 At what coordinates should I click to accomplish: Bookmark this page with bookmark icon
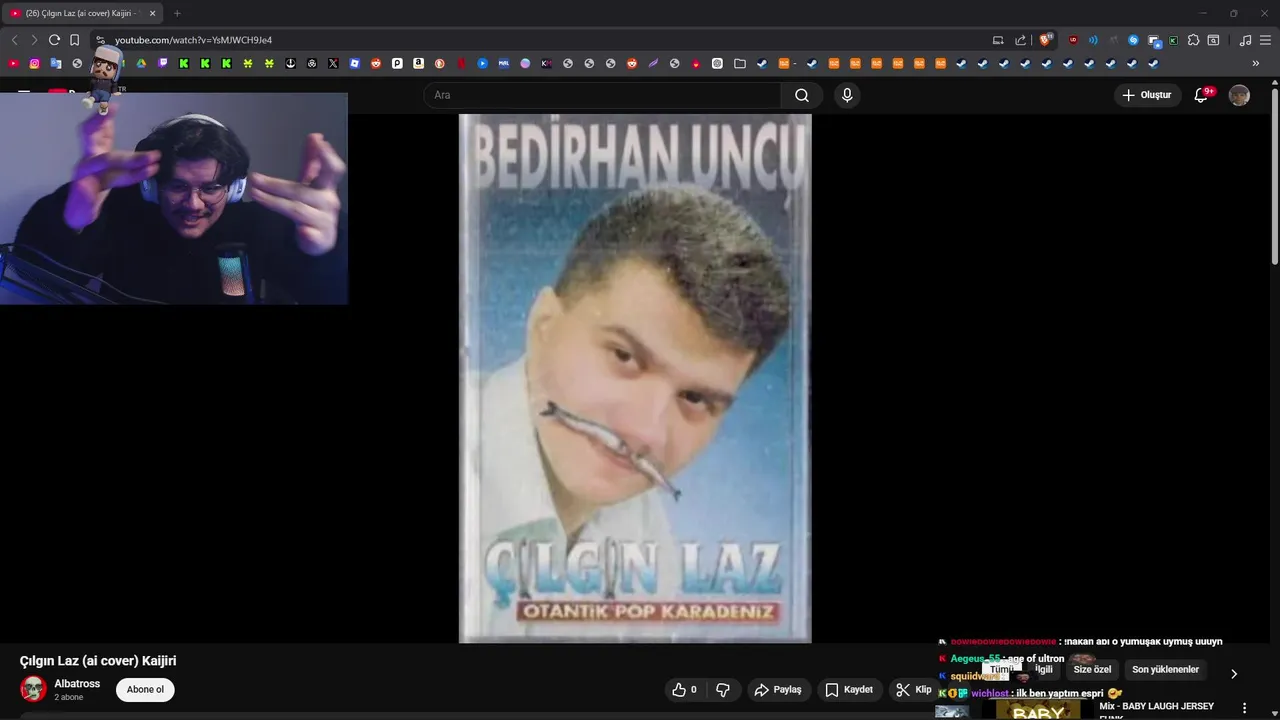coord(74,40)
